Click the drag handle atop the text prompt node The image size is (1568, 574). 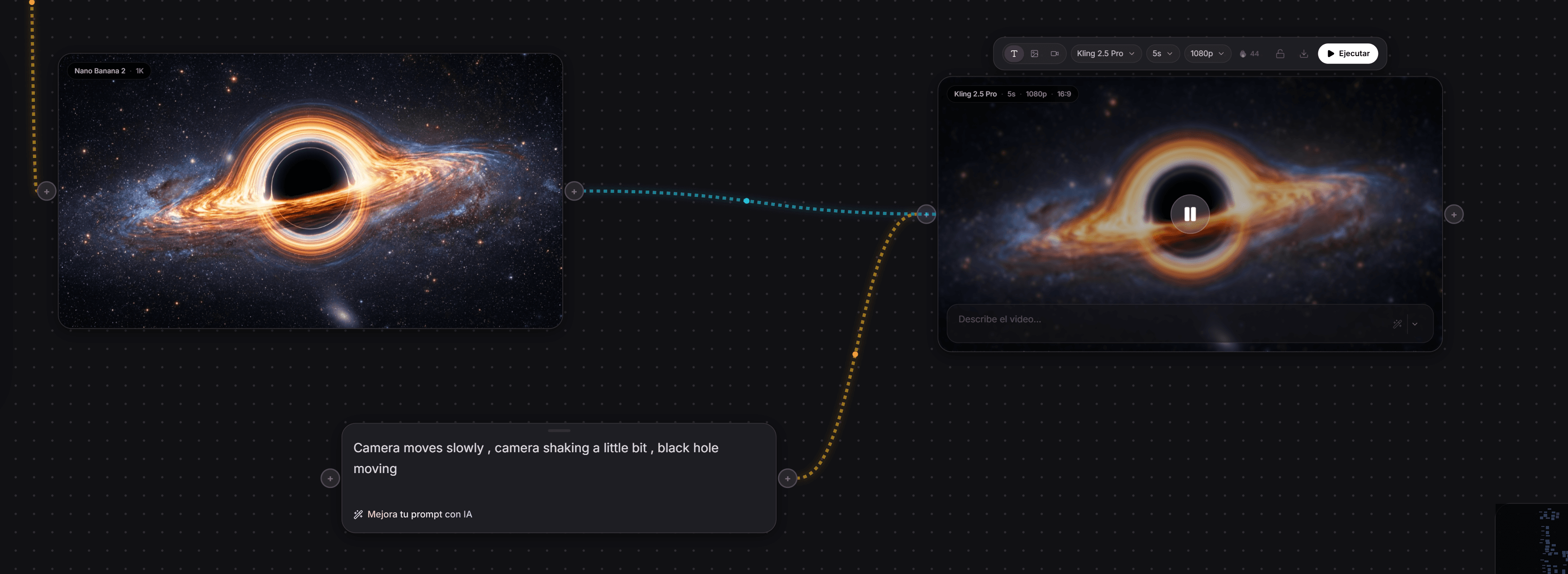click(x=559, y=430)
